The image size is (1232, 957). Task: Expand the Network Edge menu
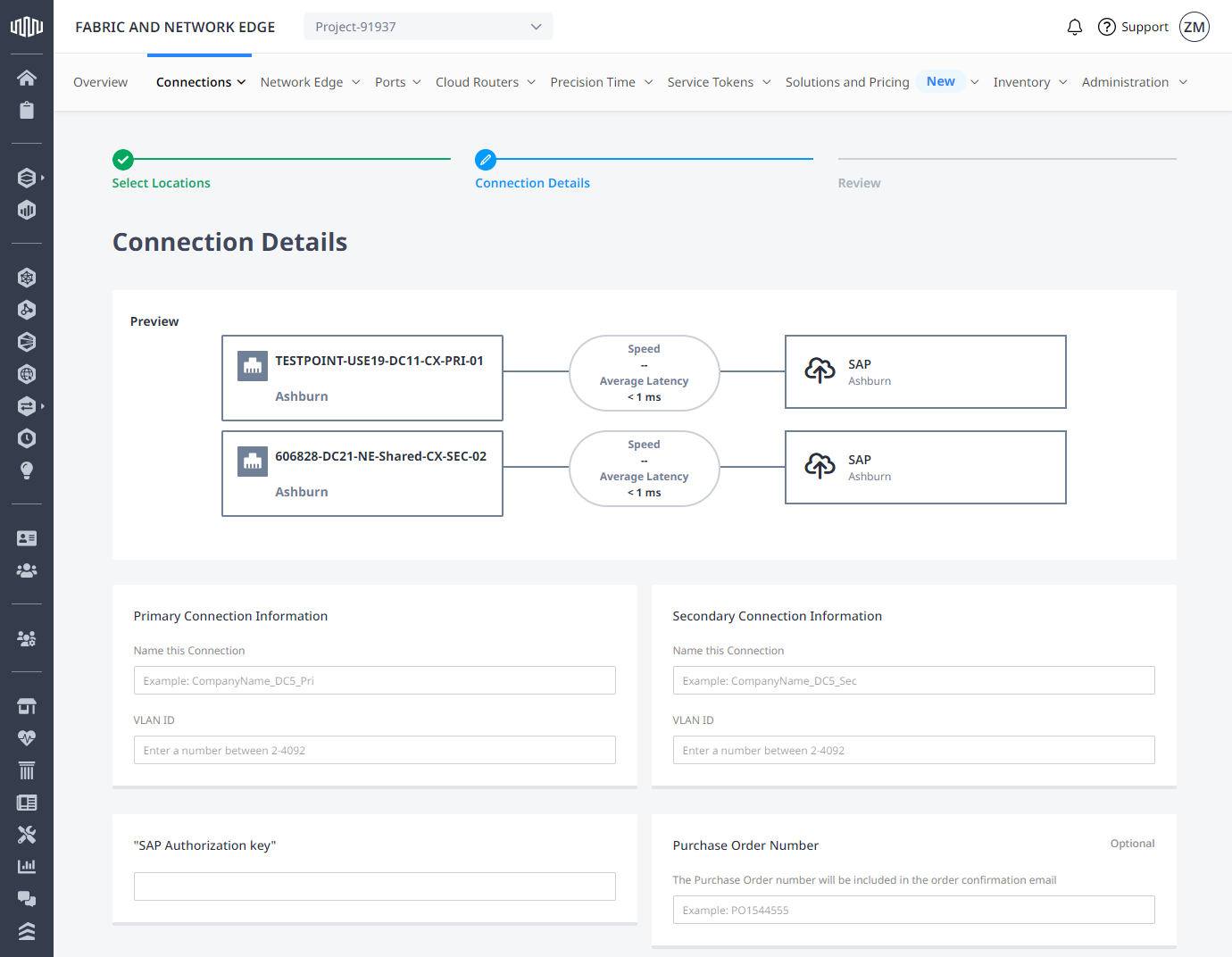(310, 82)
